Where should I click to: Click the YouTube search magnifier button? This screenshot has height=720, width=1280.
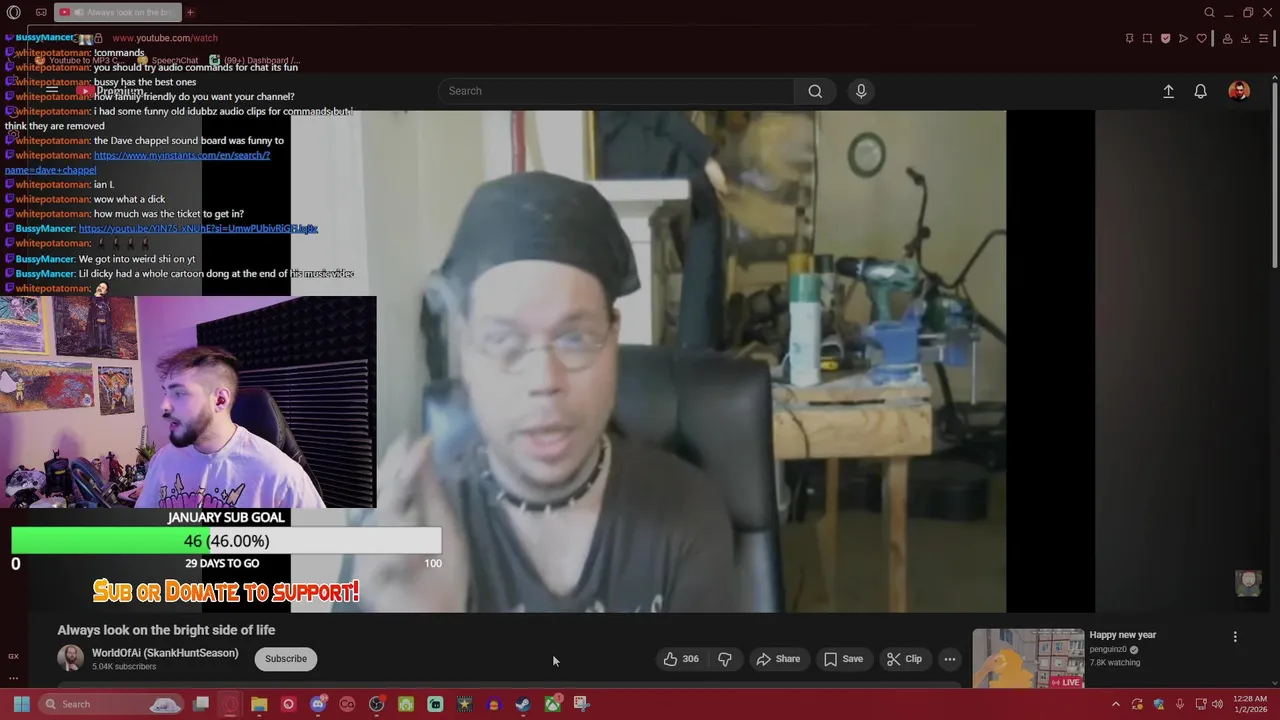[x=815, y=91]
